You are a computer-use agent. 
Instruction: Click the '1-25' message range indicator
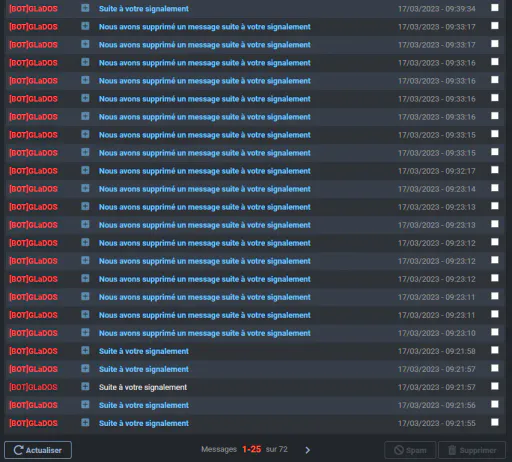pyautogui.click(x=252, y=449)
